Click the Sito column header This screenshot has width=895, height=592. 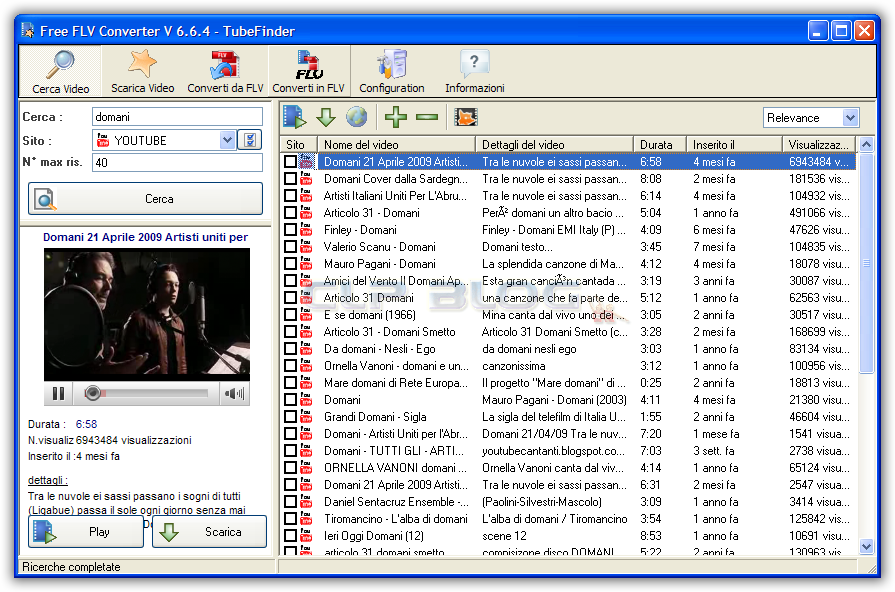(x=299, y=144)
